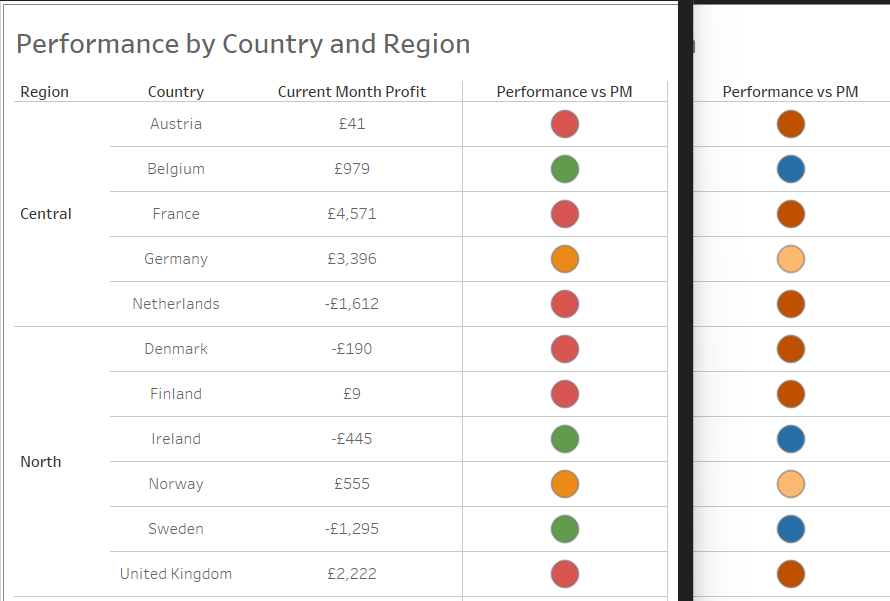
Task: Click the North region label
Action: click(x=41, y=462)
